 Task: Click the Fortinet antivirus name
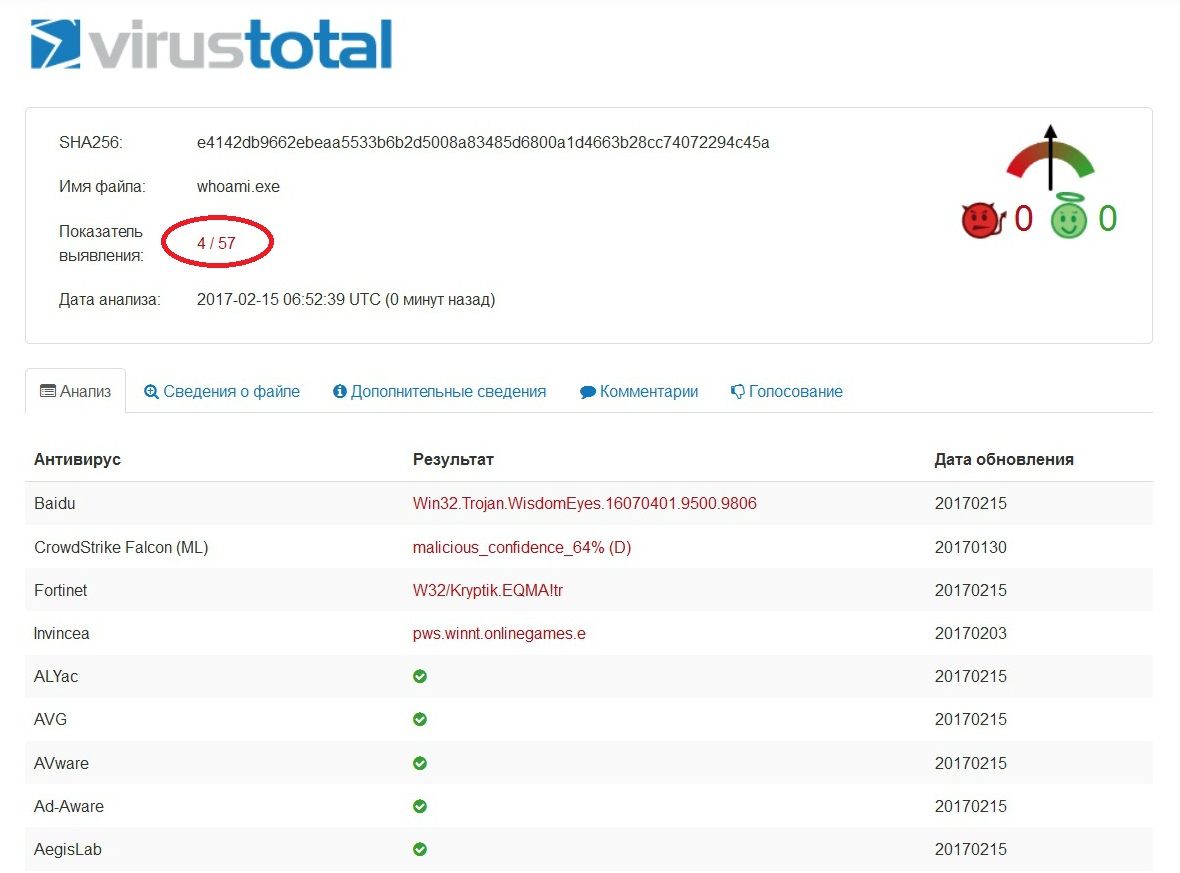click(x=60, y=590)
